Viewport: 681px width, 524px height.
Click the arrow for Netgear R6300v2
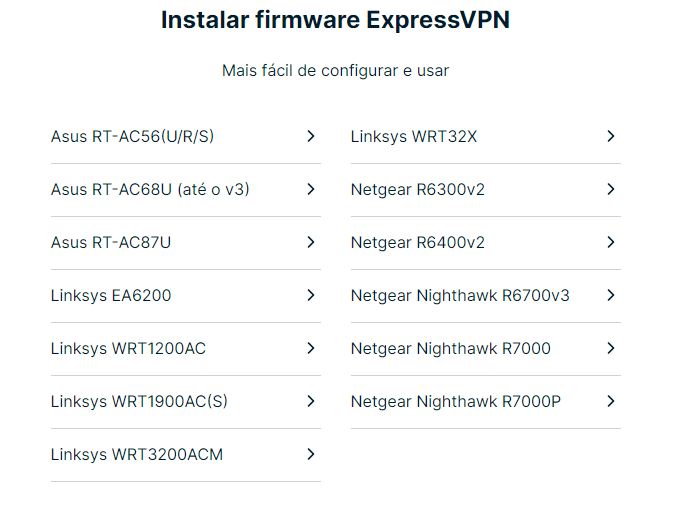[x=611, y=189]
